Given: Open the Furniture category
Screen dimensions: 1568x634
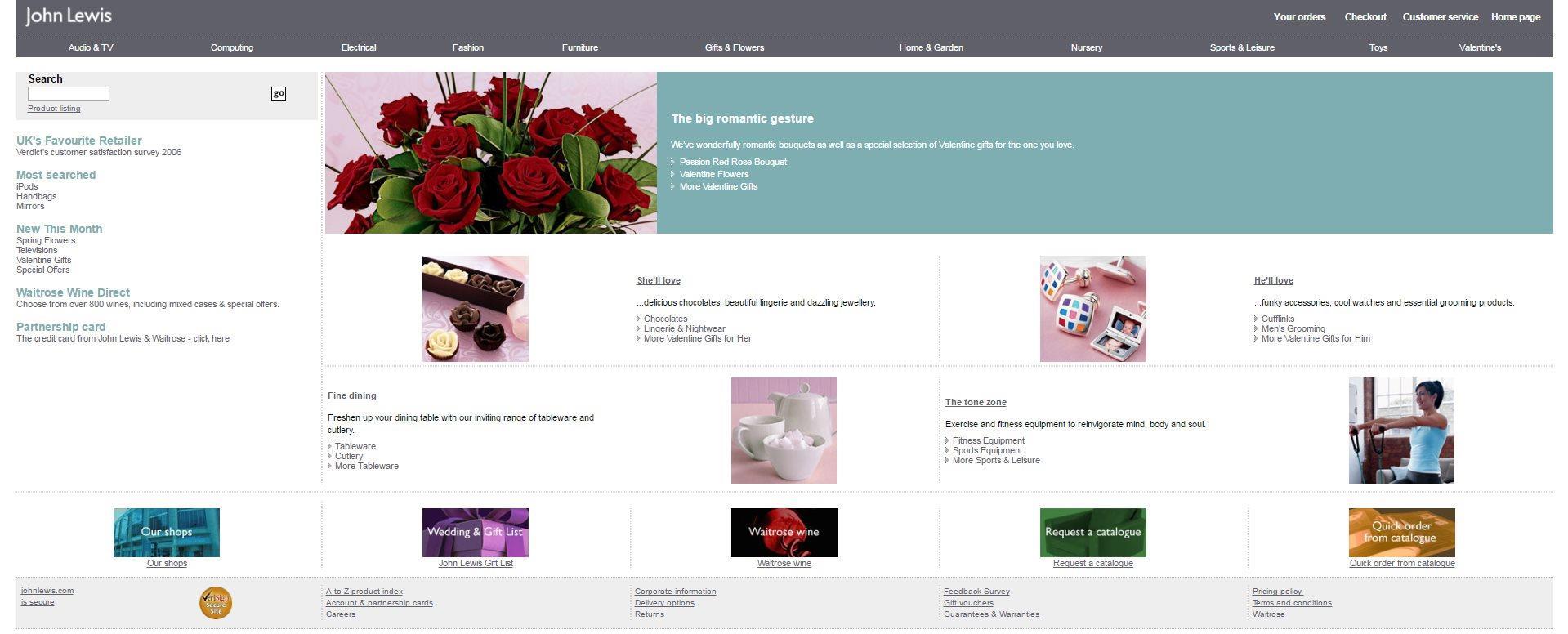Looking at the screenshot, I should (580, 47).
